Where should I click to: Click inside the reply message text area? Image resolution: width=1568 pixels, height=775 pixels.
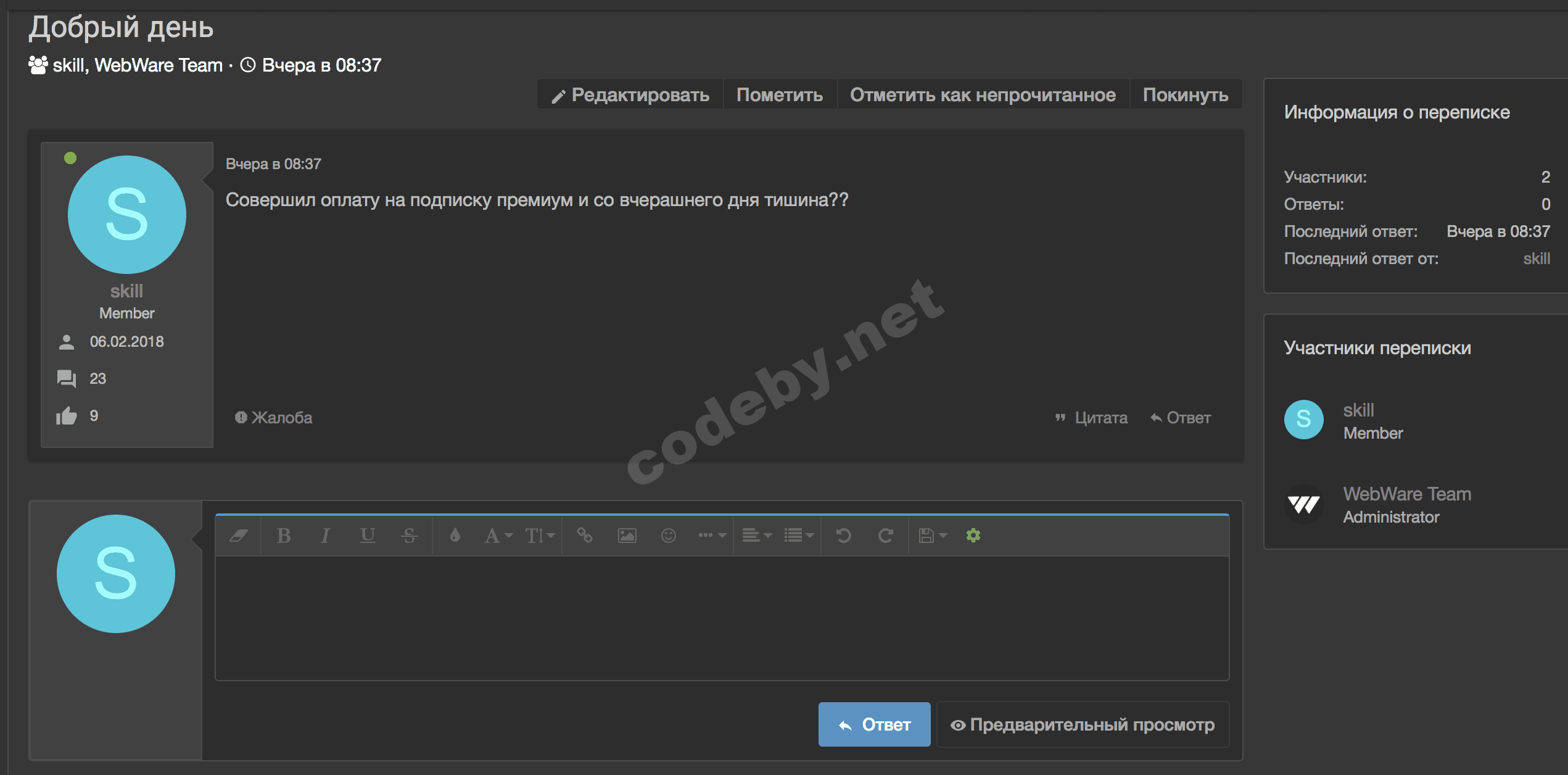[722, 617]
